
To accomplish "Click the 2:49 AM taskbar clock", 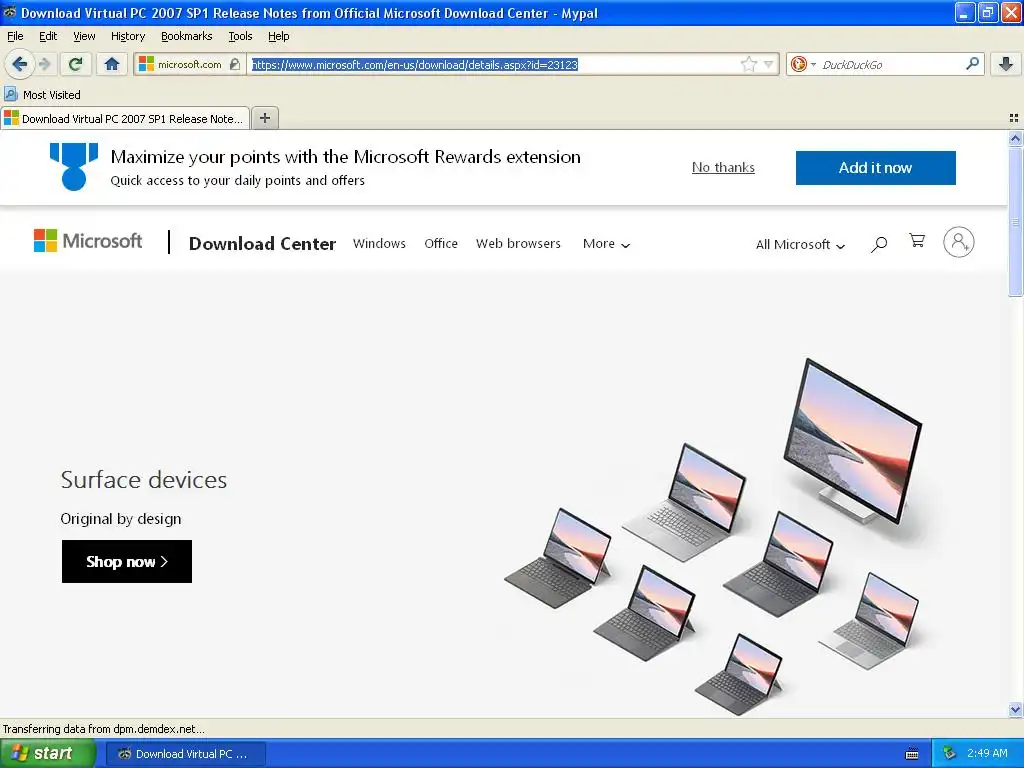I will tap(987, 753).
